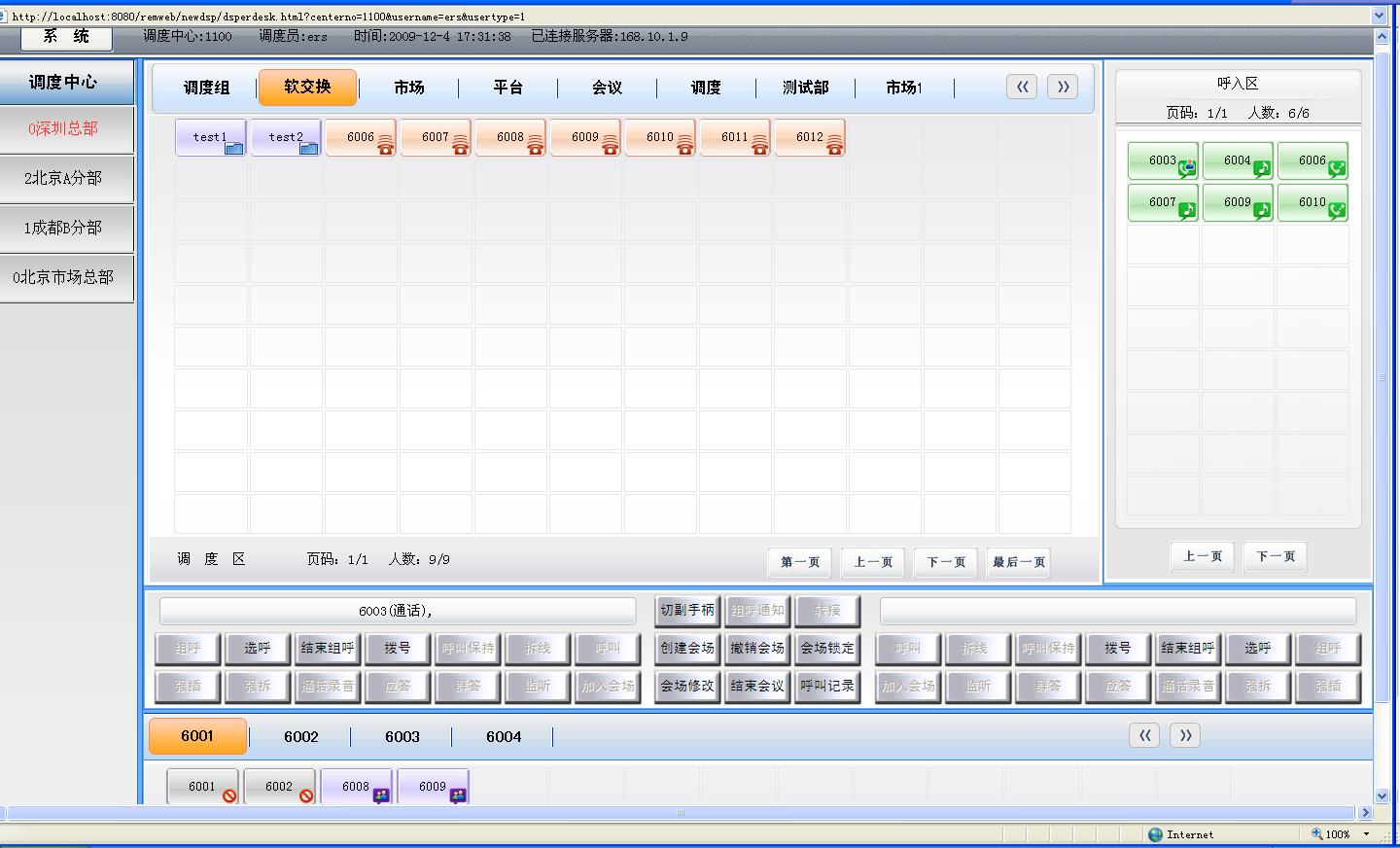This screenshot has height=848, width=1400.
Task: Click the horizontal scrollbar at the page bottom
Action: pos(681,813)
